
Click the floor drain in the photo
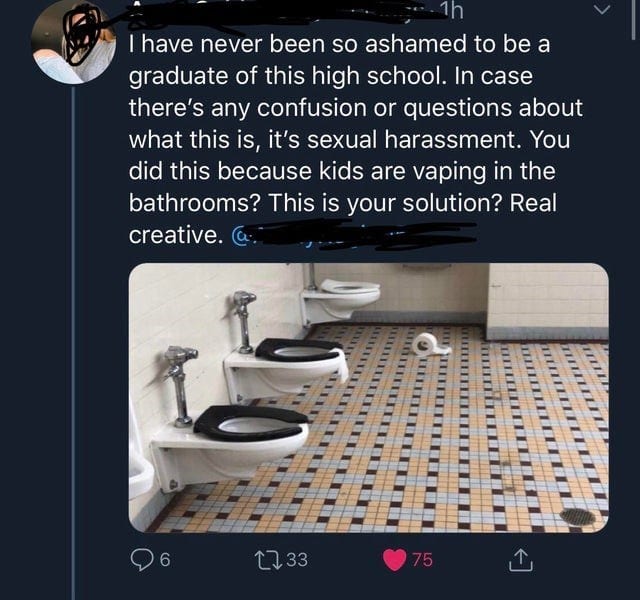pos(578,516)
